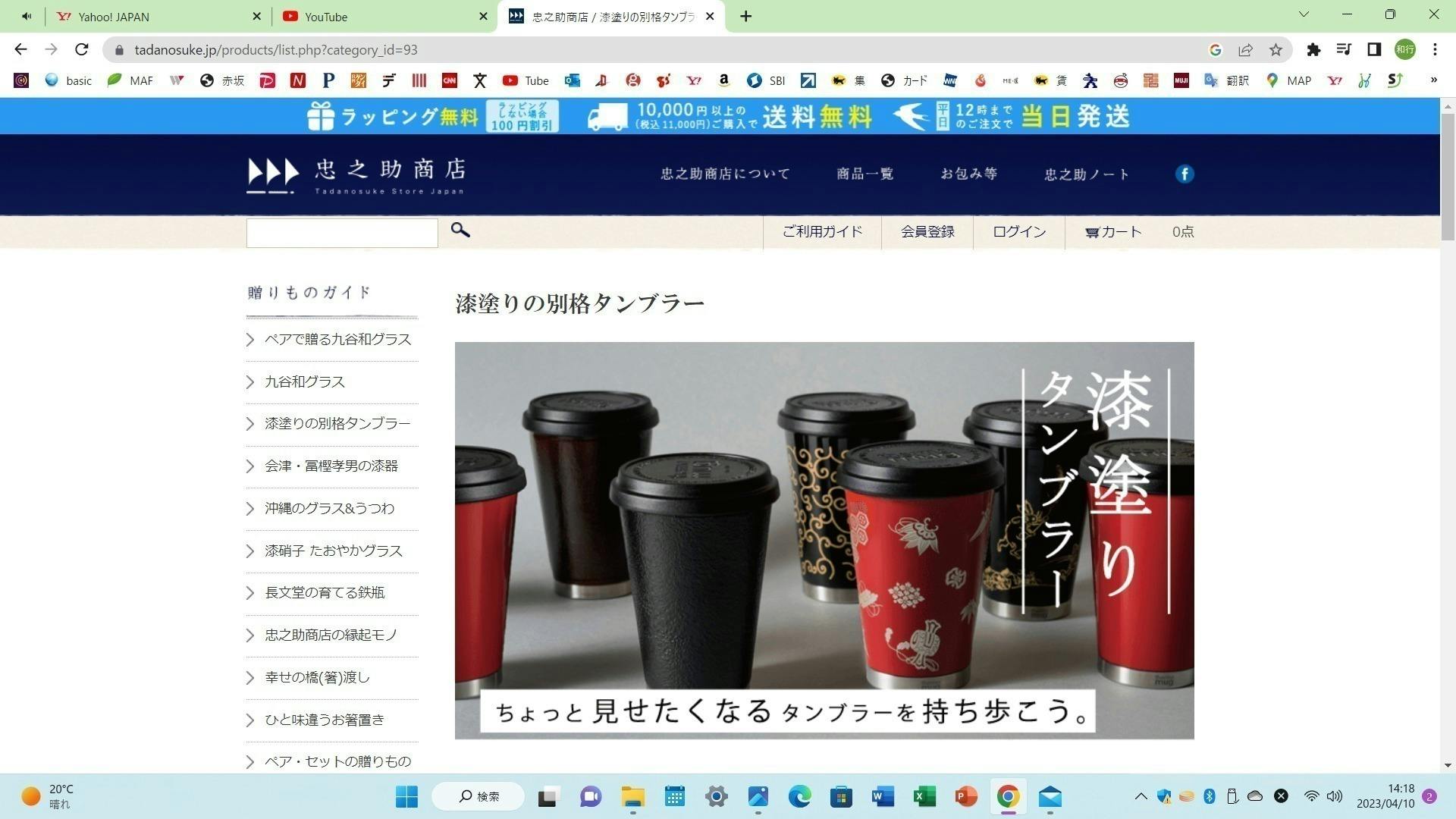Open the Amazon bookmark
This screenshot has width=1456, height=819.
pos(723,80)
